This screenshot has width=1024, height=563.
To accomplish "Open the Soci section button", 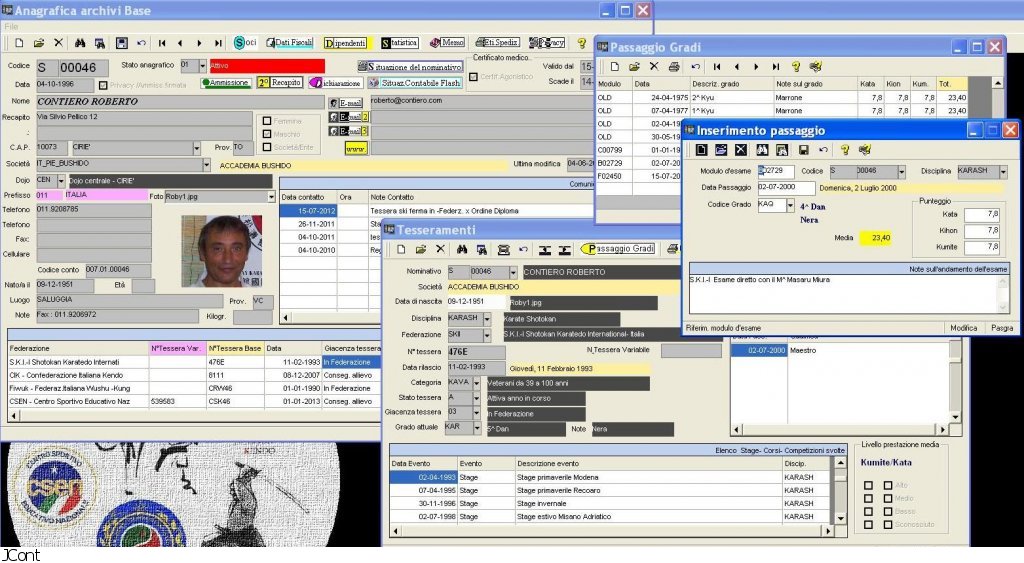I will pyautogui.click(x=246, y=43).
